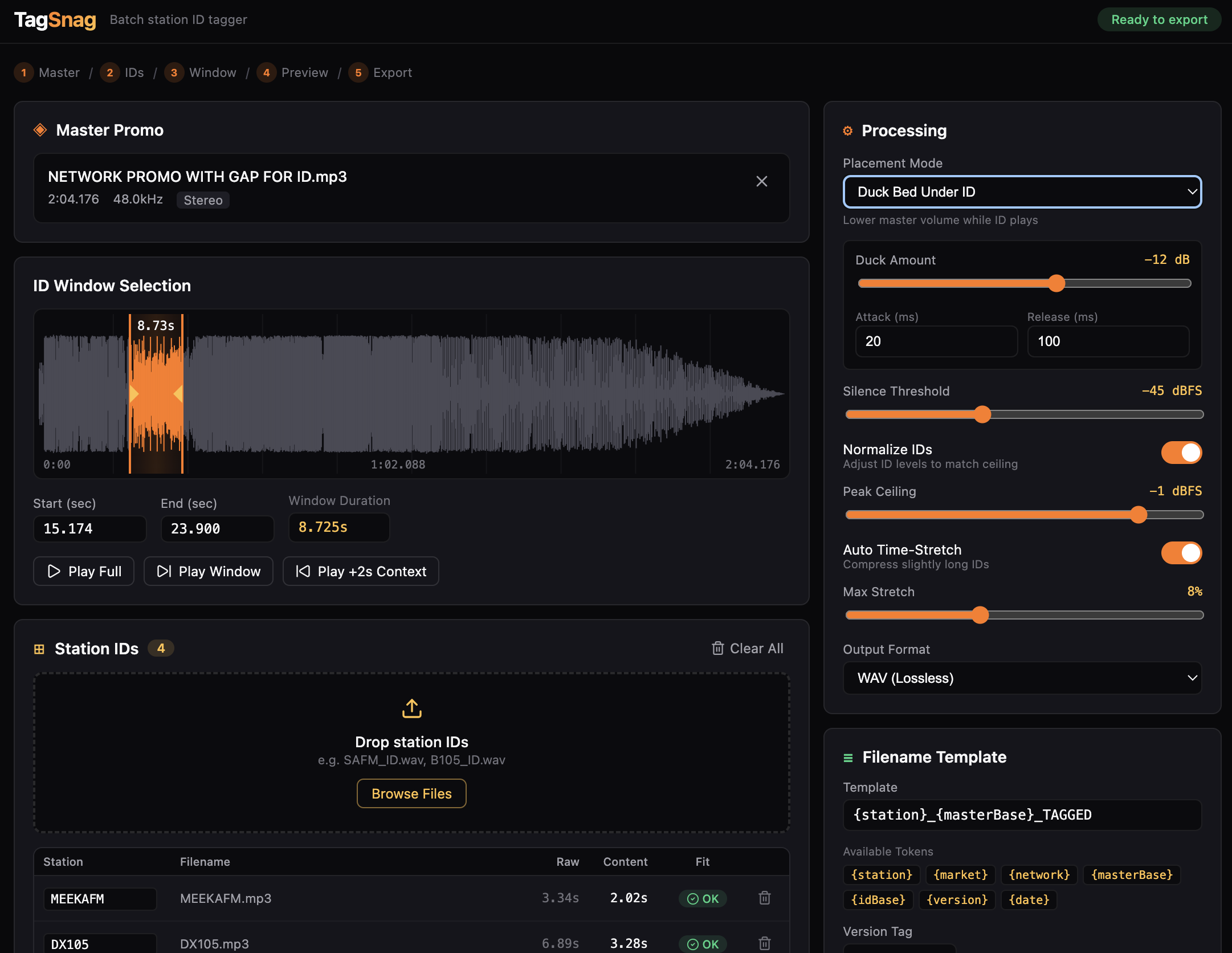Go to step 2 IDs
Image resolution: width=1232 pixels, height=953 pixels.
tap(122, 72)
